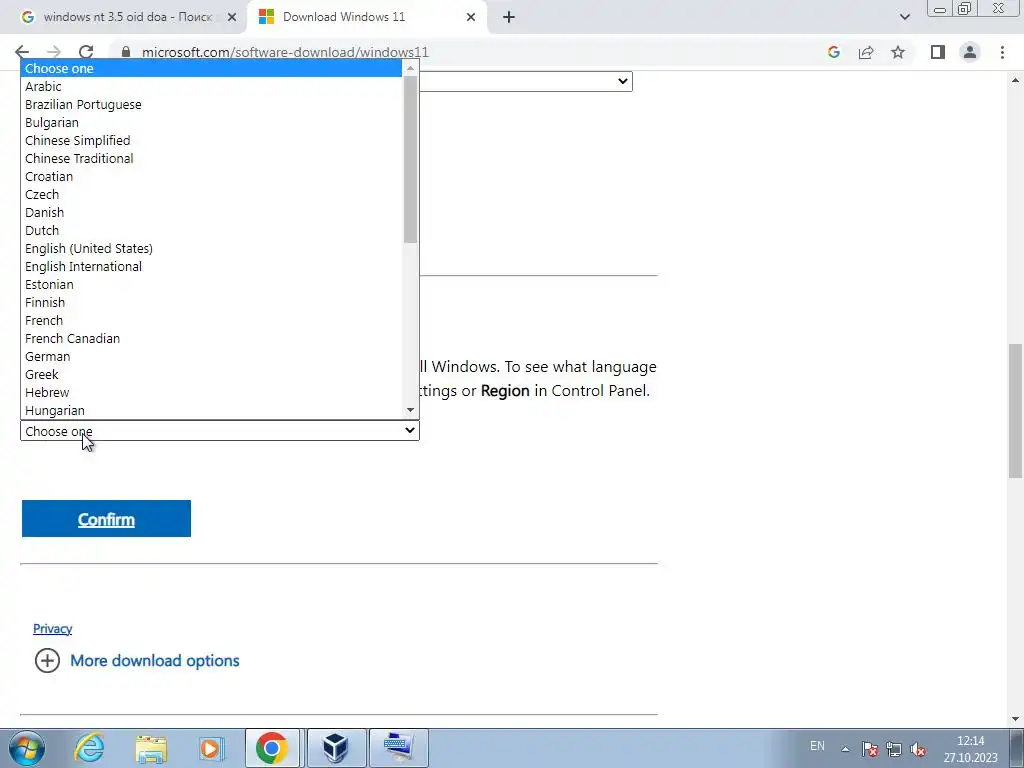The width and height of the screenshot is (1024, 768).
Task: Click the Confirm button
Action: 106,519
